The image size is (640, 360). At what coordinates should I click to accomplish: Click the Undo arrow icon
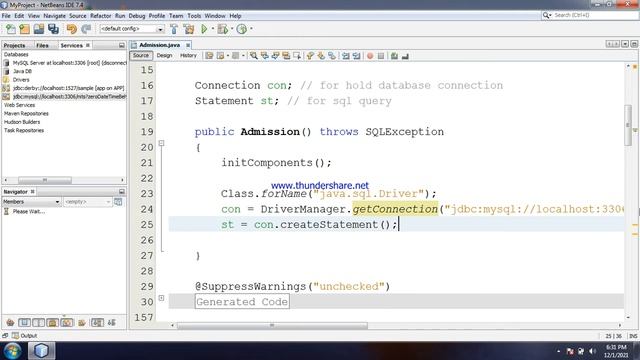coord(71,29)
